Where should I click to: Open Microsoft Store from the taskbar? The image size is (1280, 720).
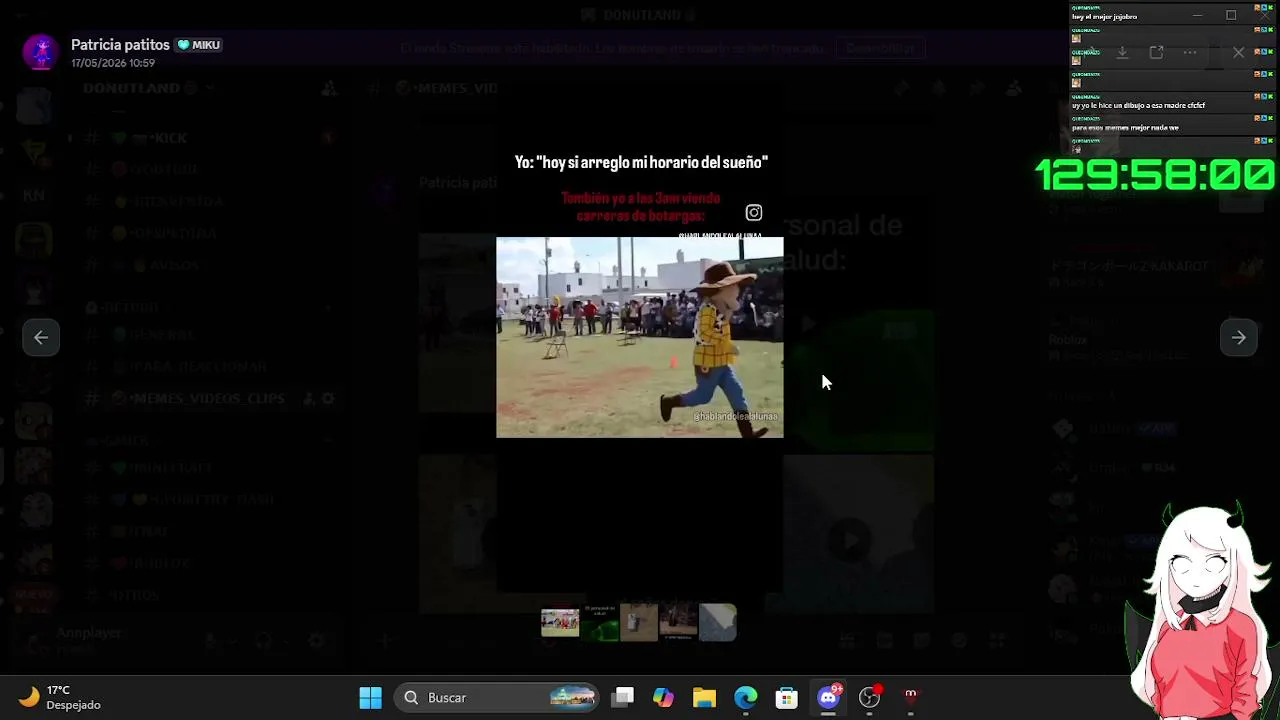pyautogui.click(x=787, y=698)
